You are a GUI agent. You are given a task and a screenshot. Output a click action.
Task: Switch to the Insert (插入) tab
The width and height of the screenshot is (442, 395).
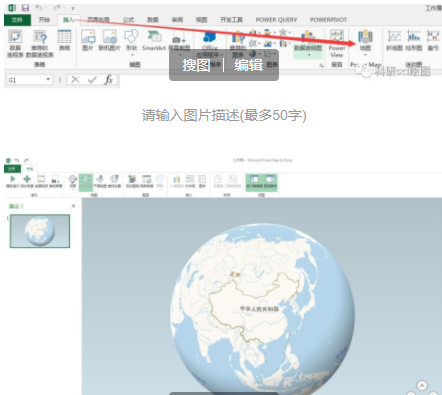click(x=68, y=20)
